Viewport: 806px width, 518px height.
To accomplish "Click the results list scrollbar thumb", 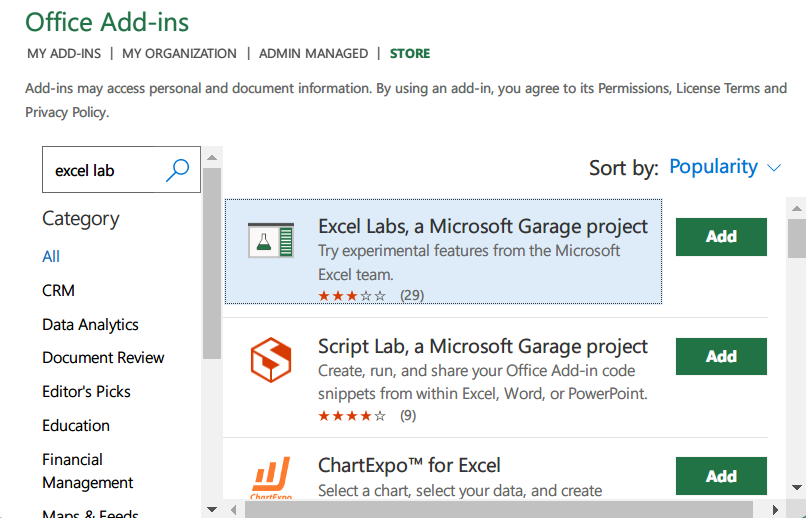I will [797, 238].
